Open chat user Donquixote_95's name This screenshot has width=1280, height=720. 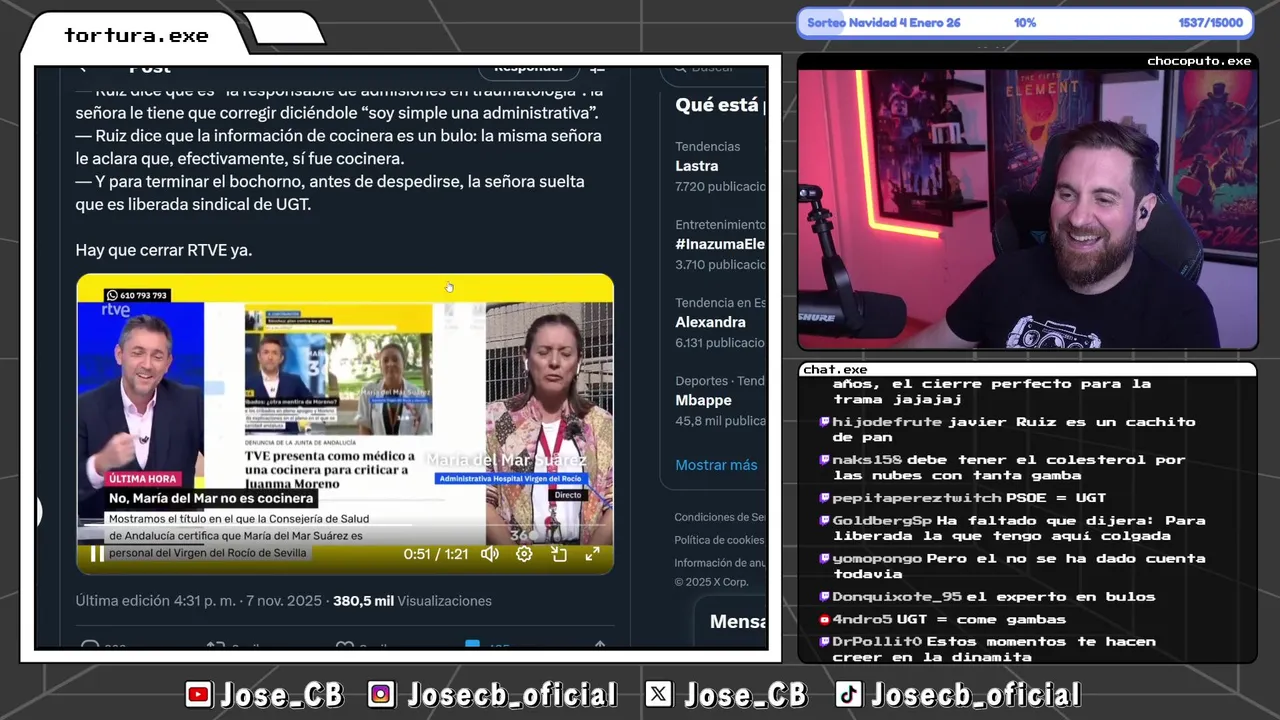(x=897, y=597)
